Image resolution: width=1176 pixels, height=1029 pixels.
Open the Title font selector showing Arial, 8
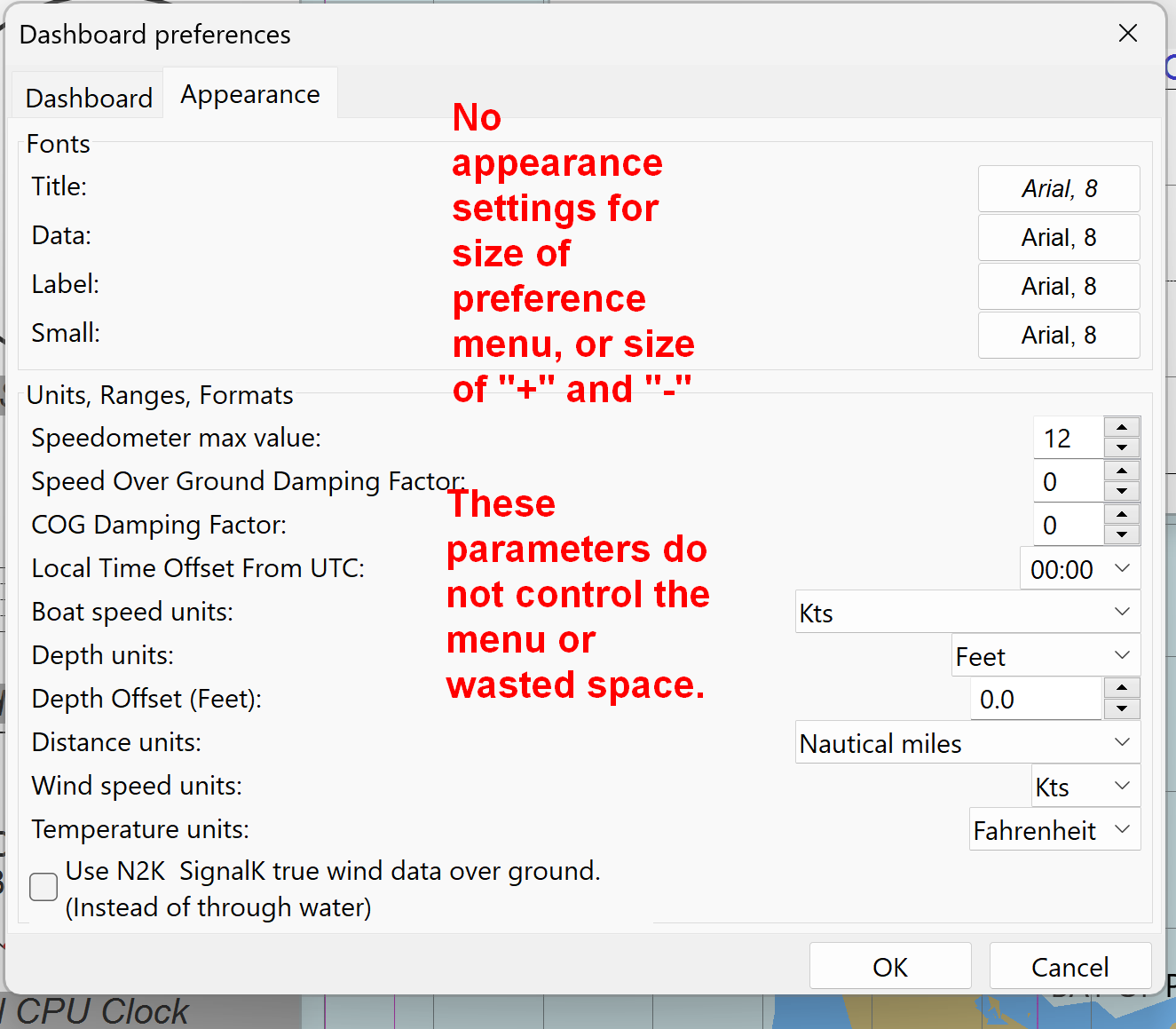click(x=1058, y=188)
